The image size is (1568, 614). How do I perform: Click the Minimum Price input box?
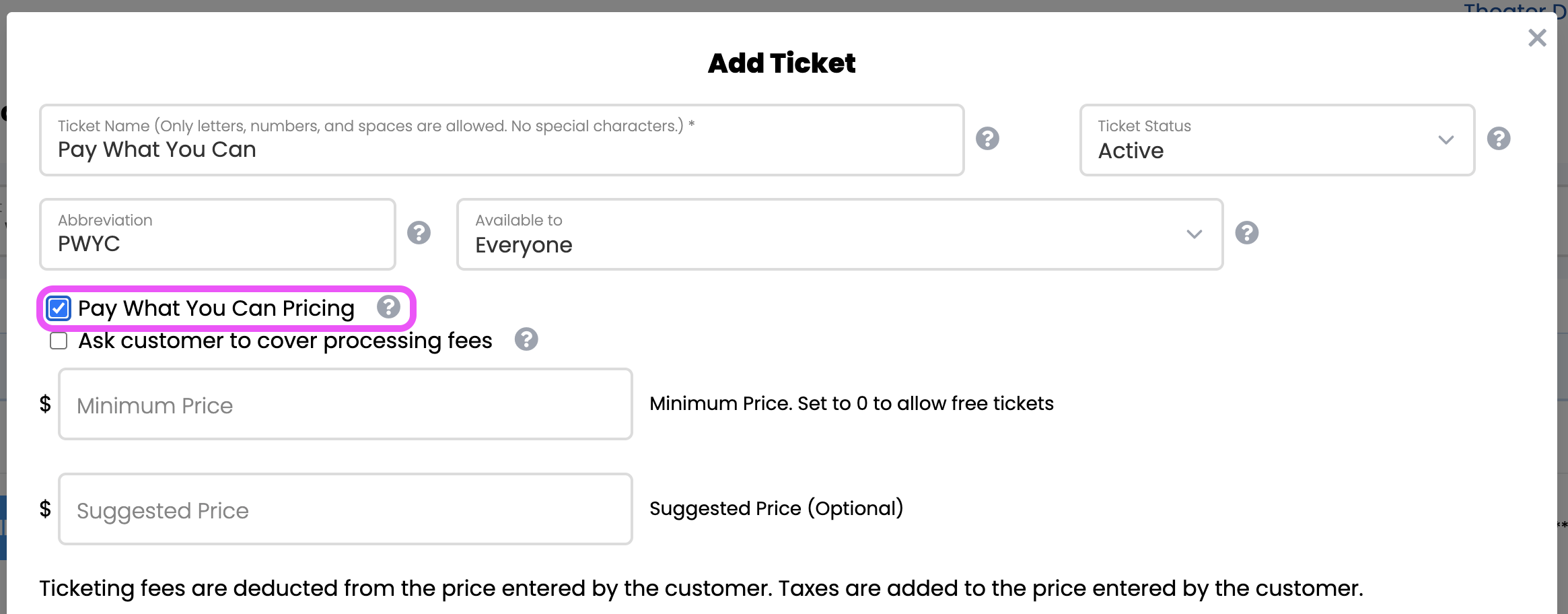(x=345, y=405)
